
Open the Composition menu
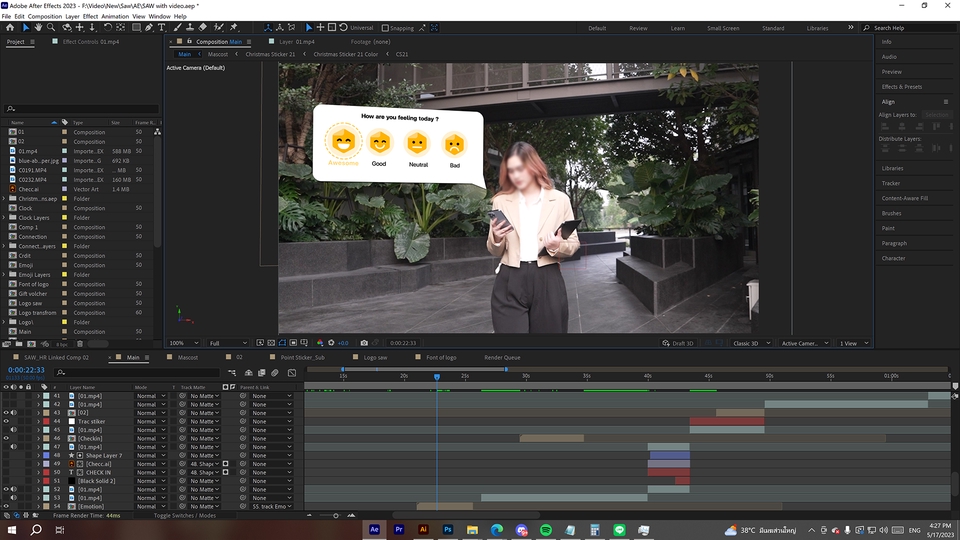tap(45, 17)
